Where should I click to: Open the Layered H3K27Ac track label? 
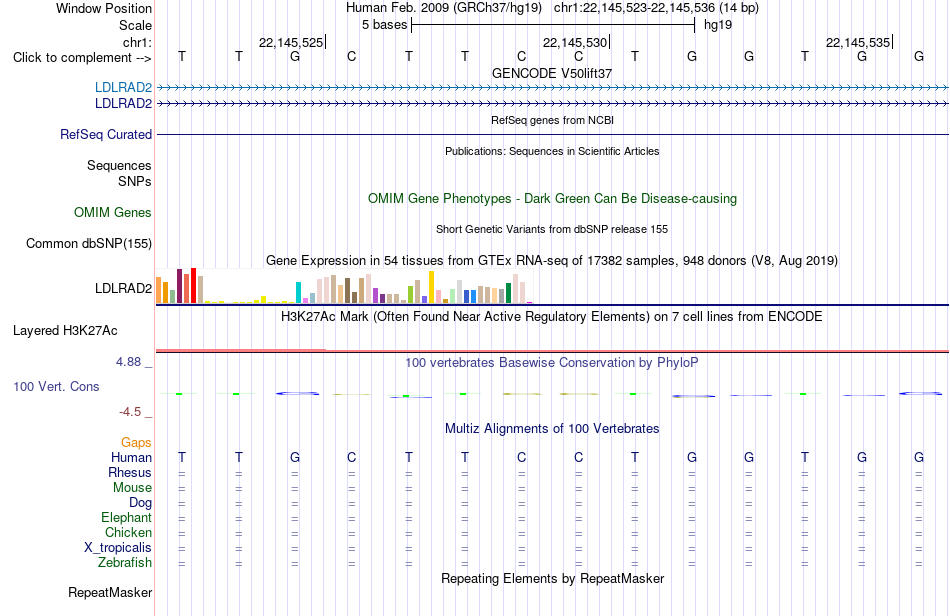[x=65, y=331]
